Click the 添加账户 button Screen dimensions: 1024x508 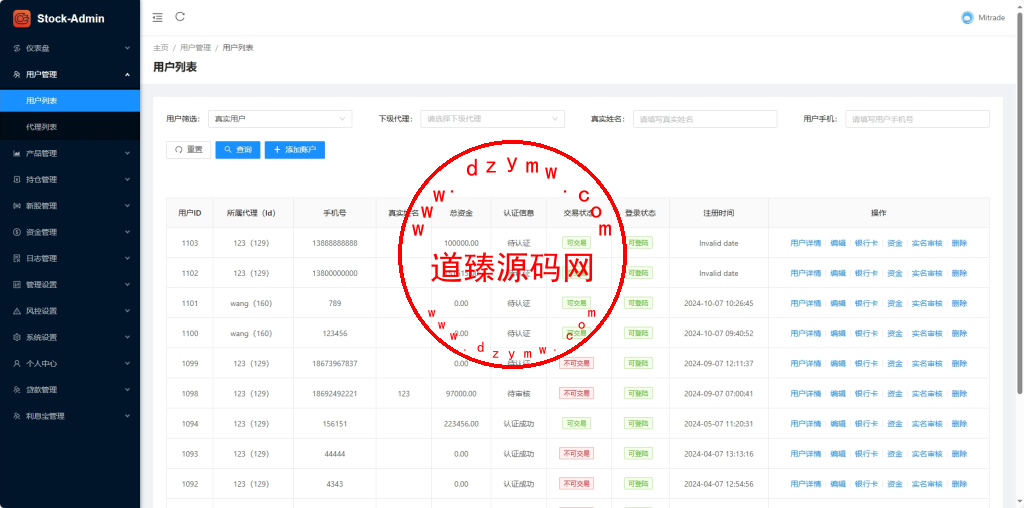[295, 150]
